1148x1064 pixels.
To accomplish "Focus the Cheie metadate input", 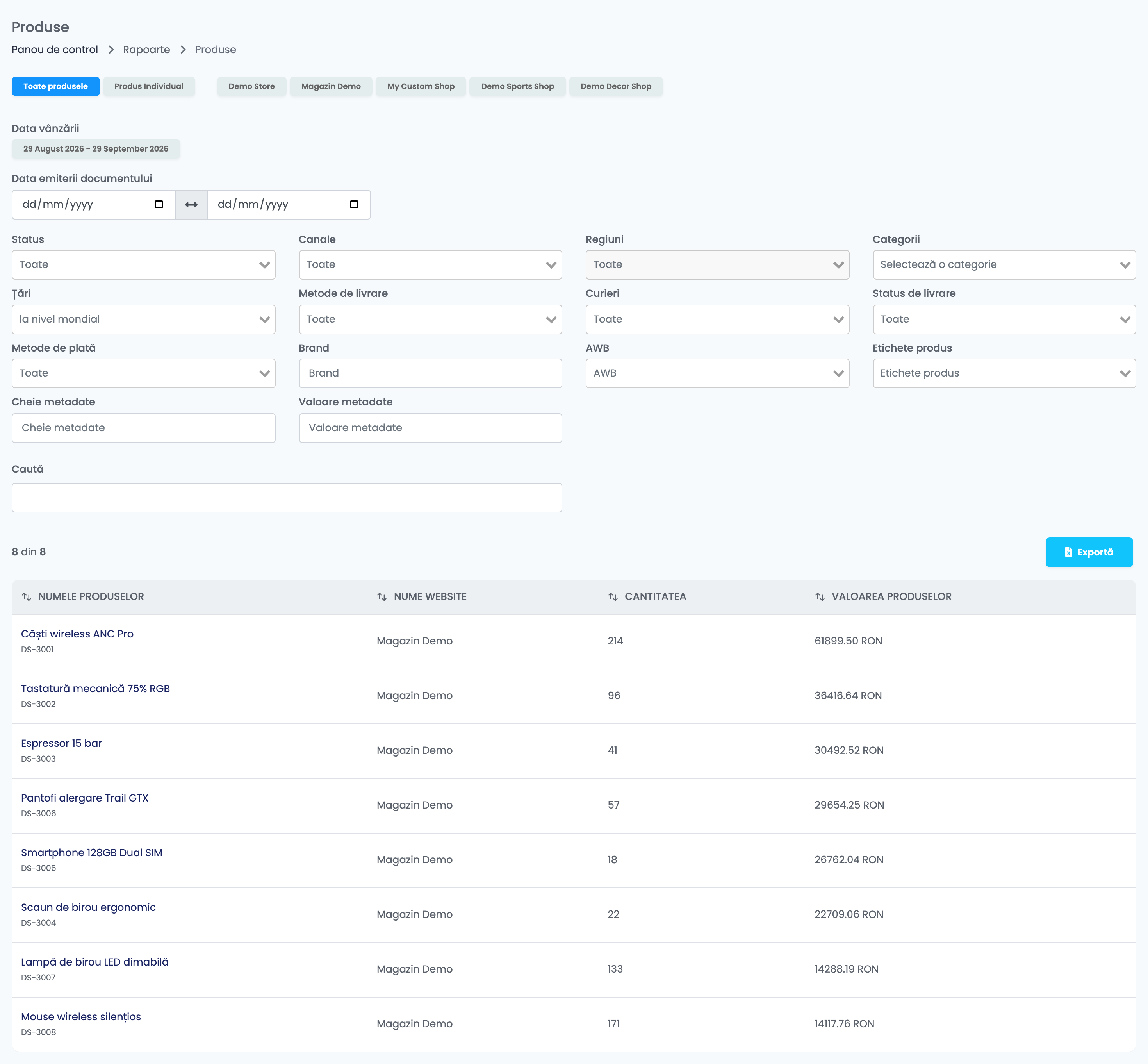I will (x=143, y=428).
